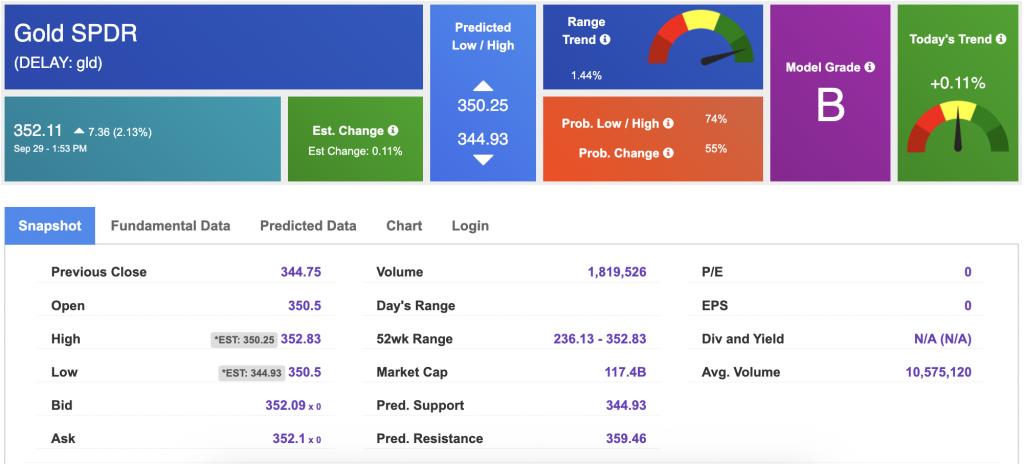Switch to the Snapshot tab
Viewport: 1024px width, 464px height.
(50, 226)
